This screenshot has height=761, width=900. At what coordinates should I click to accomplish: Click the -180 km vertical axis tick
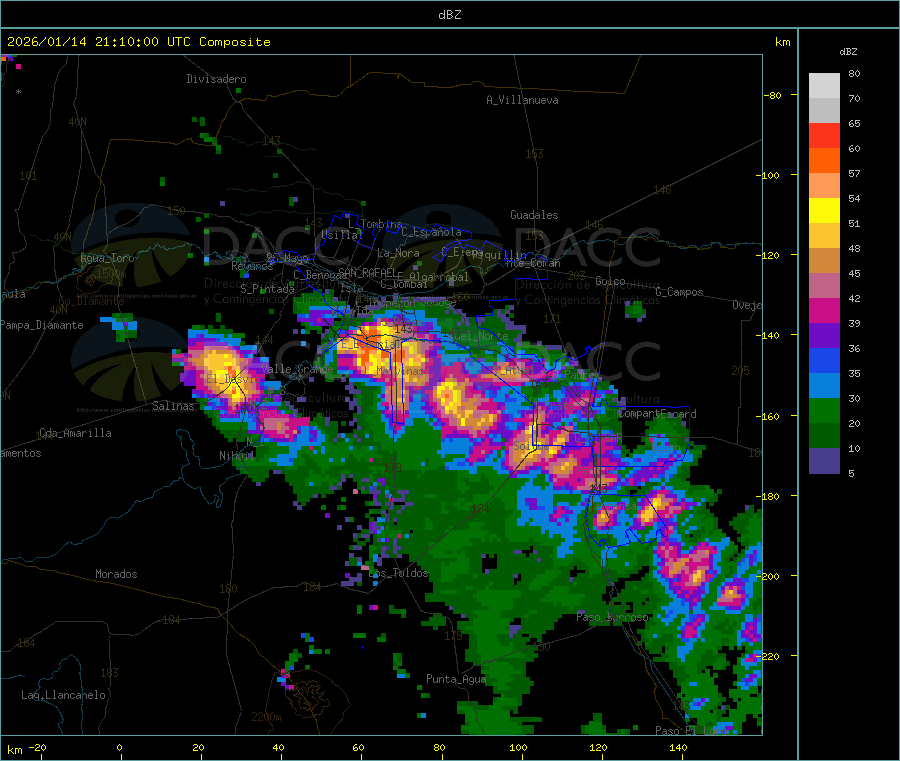[x=768, y=496]
